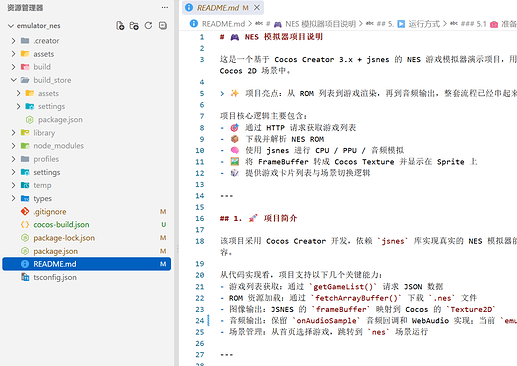Click the temp folder icon
517x366 pixels.
tap(25, 185)
